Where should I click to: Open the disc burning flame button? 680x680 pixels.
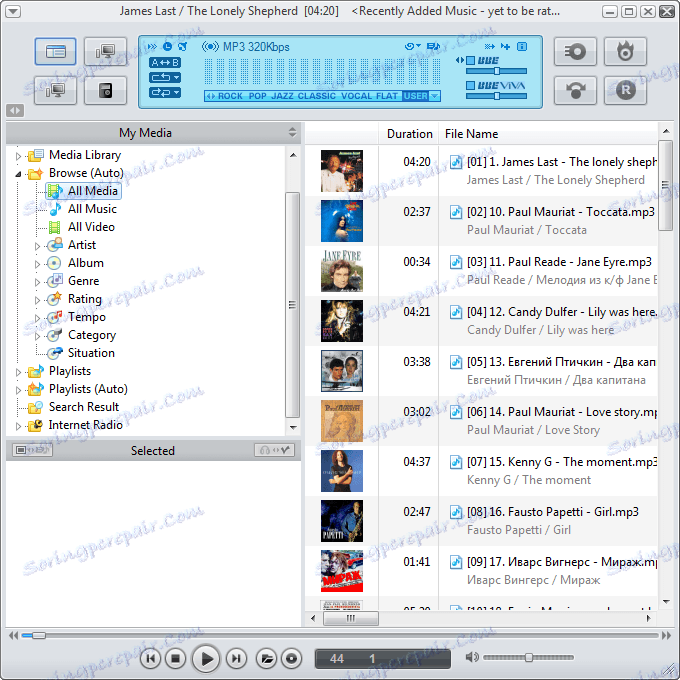(x=625, y=52)
